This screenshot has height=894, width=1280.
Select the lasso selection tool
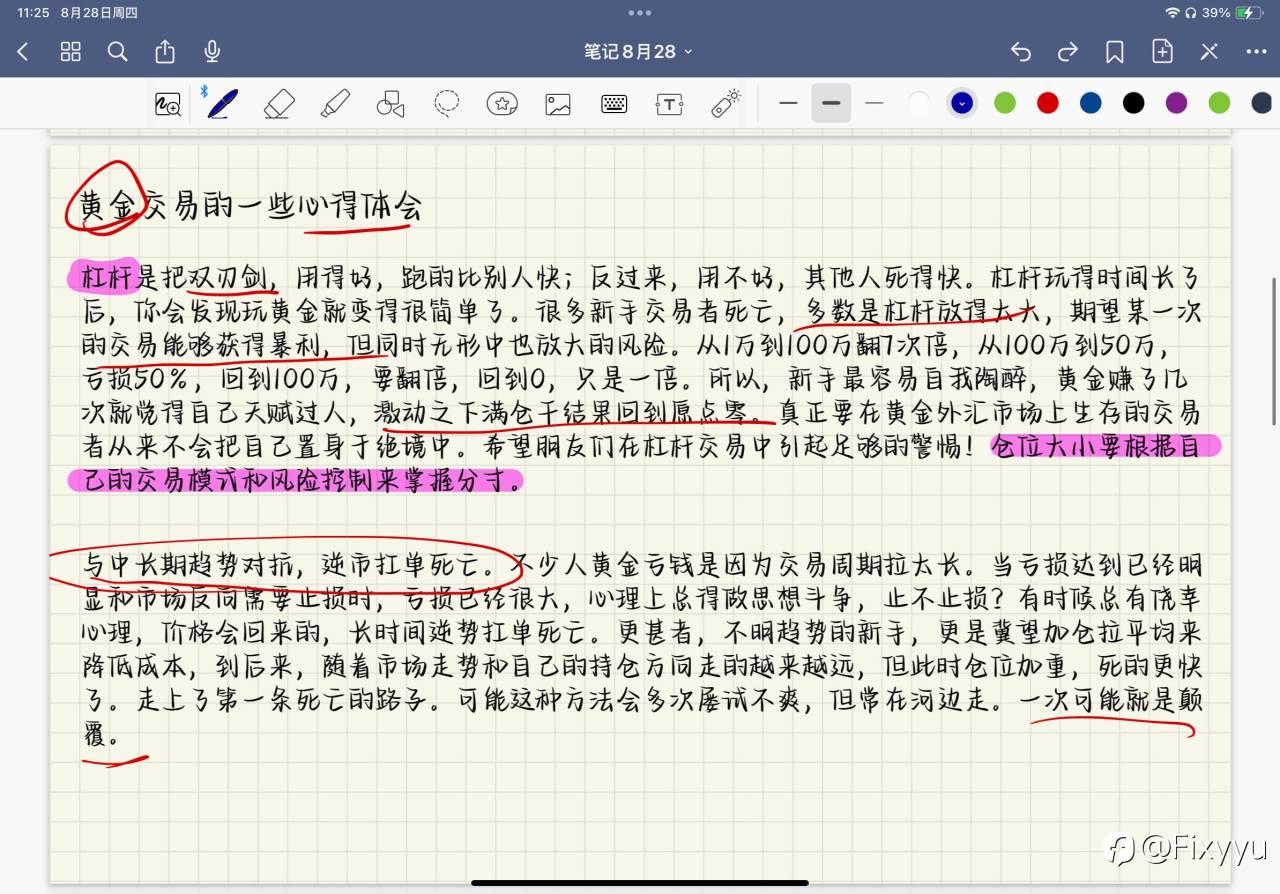[x=447, y=103]
